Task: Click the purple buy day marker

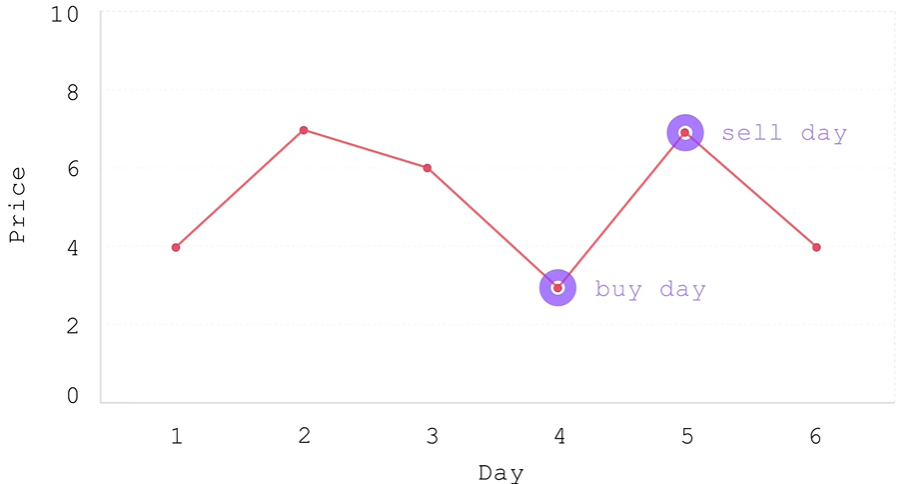Action: click(x=558, y=288)
